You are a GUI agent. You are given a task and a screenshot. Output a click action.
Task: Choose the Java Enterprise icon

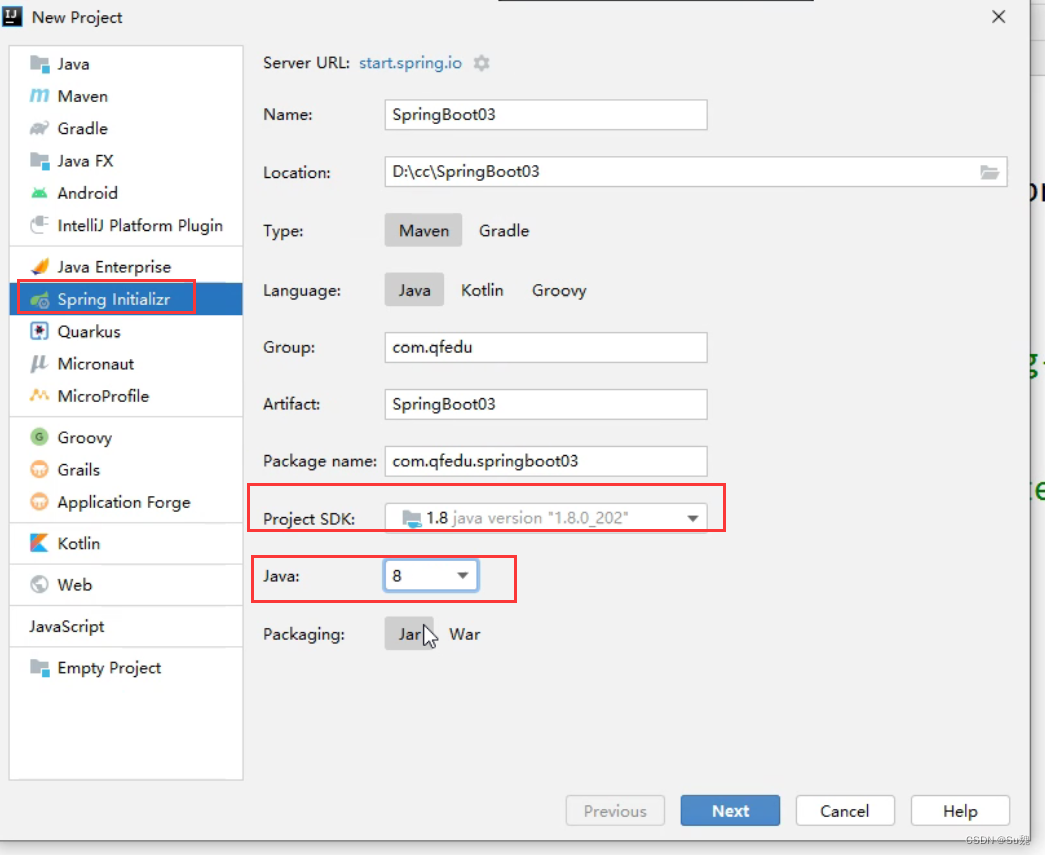pyautogui.click(x=39, y=267)
